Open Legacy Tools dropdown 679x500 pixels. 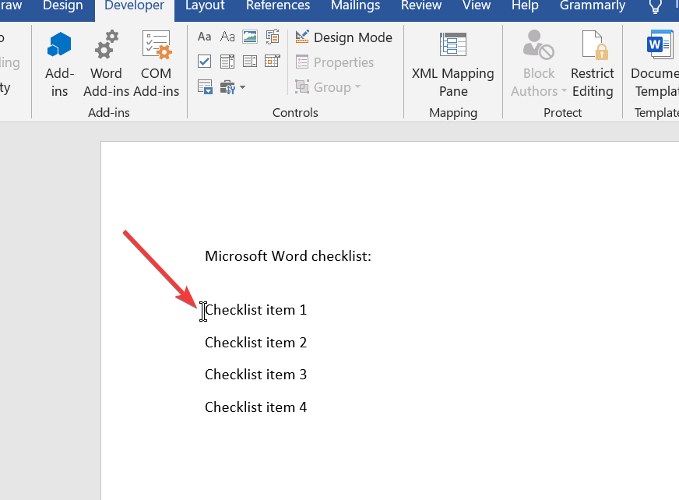[x=232, y=87]
